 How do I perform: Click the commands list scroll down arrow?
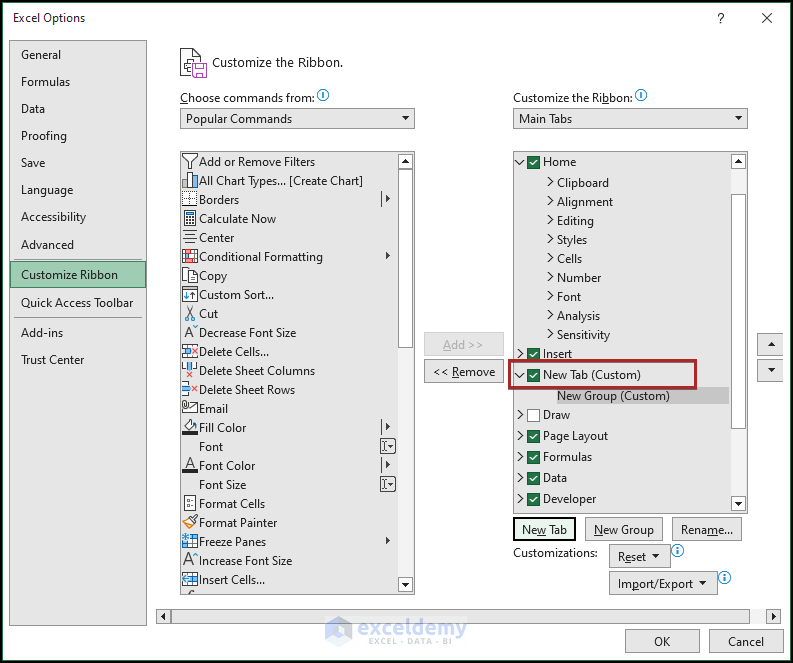click(x=405, y=585)
